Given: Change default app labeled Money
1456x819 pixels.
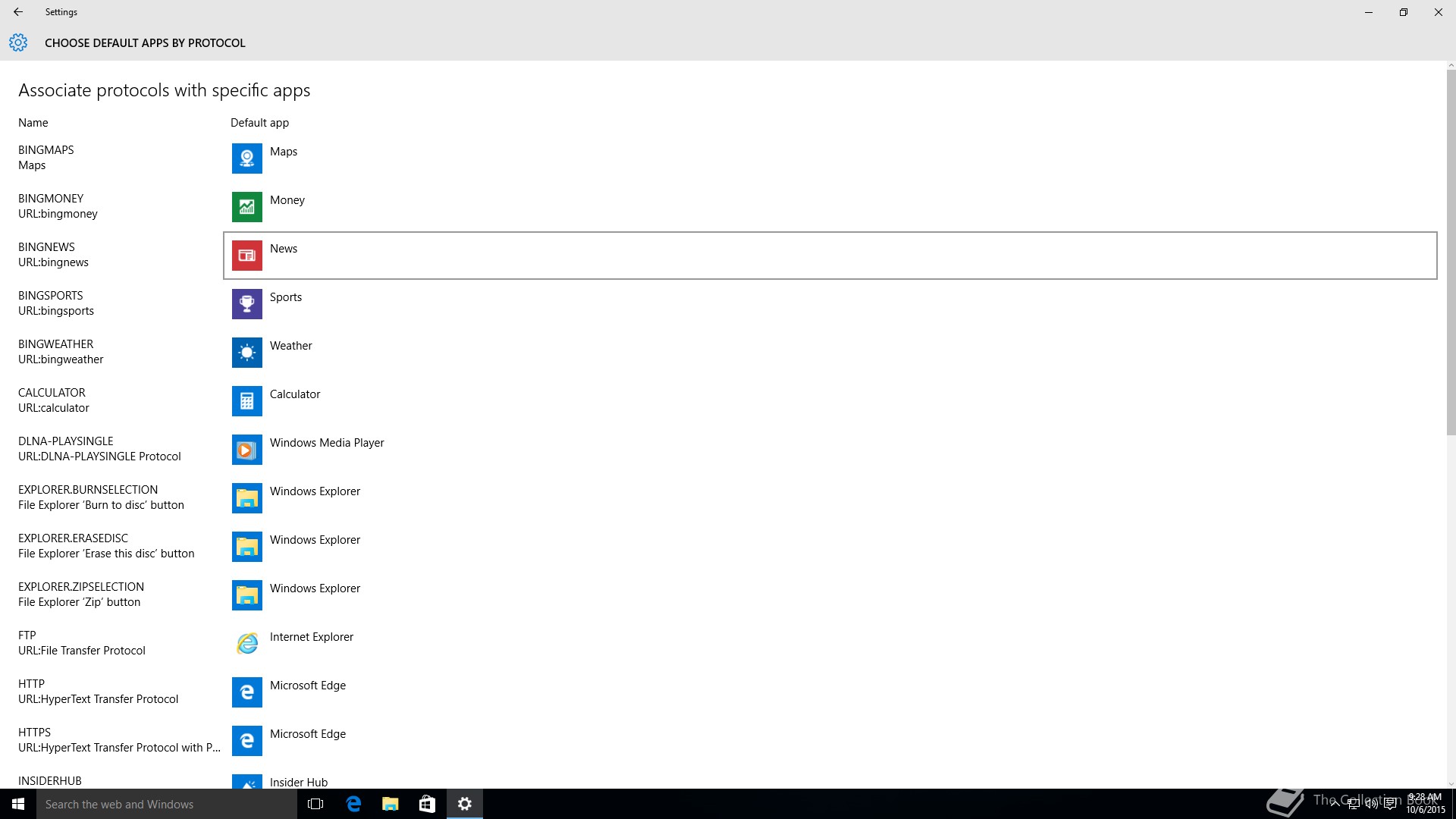Looking at the screenshot, I should (x=287, y=200).
